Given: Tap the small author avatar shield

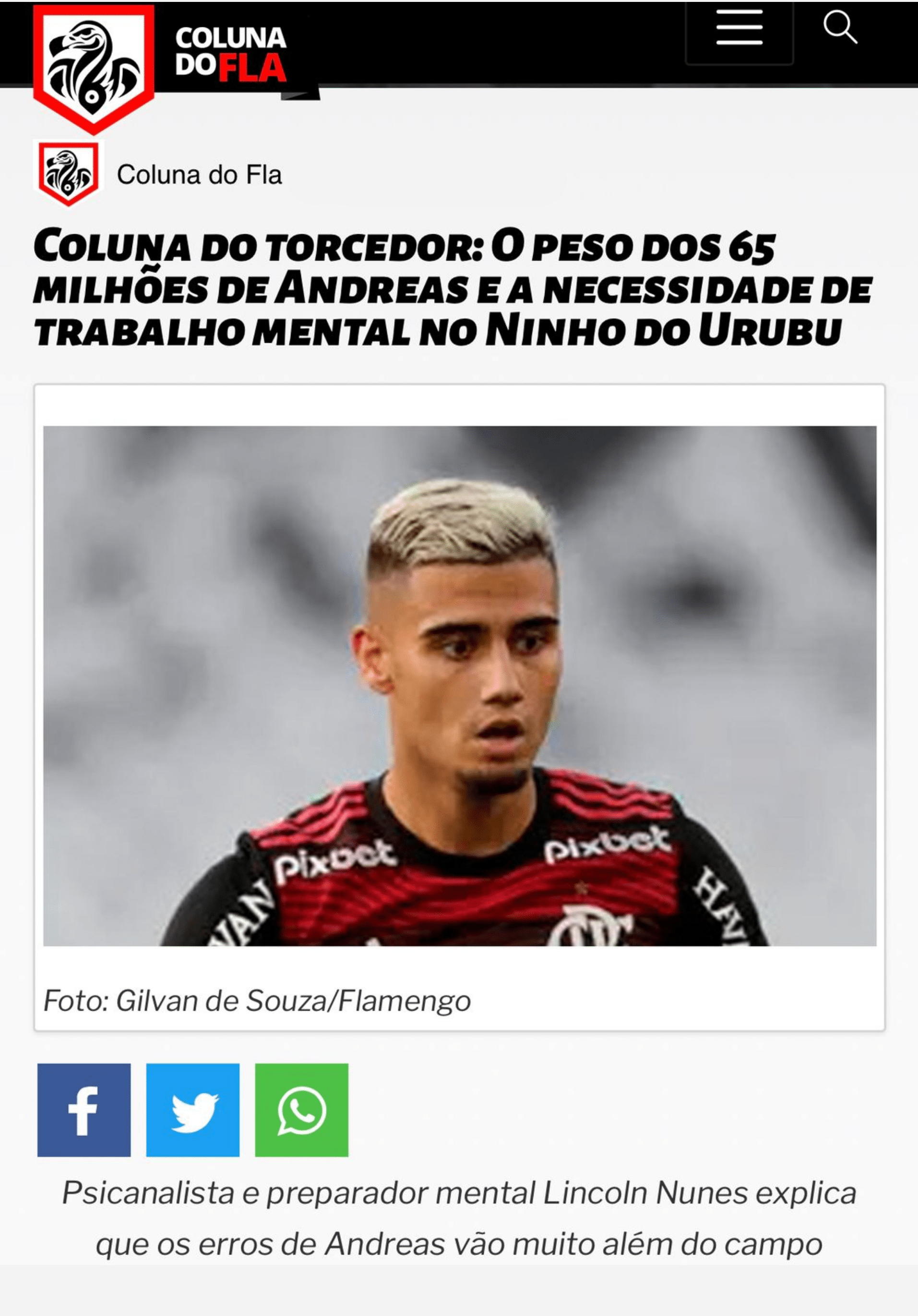Looking at the screenshot, I should click(68, 174).
